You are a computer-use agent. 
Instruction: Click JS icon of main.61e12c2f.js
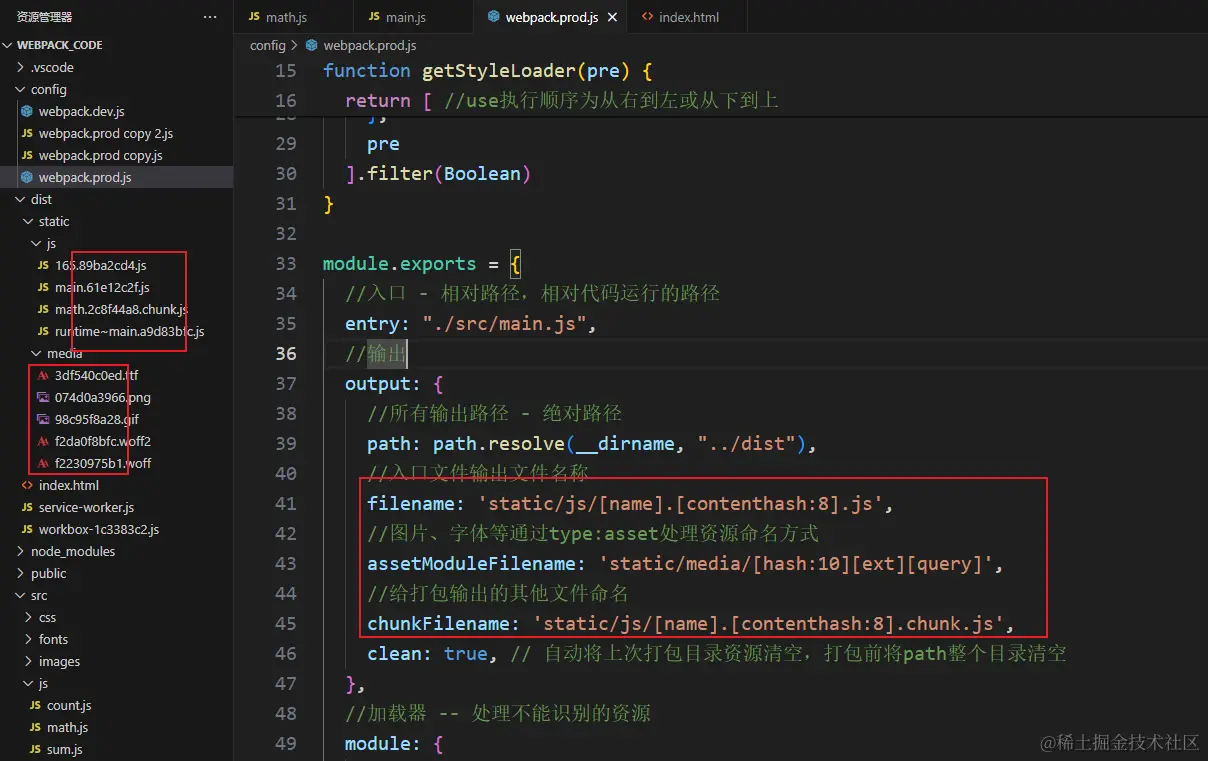coord(43,287)
